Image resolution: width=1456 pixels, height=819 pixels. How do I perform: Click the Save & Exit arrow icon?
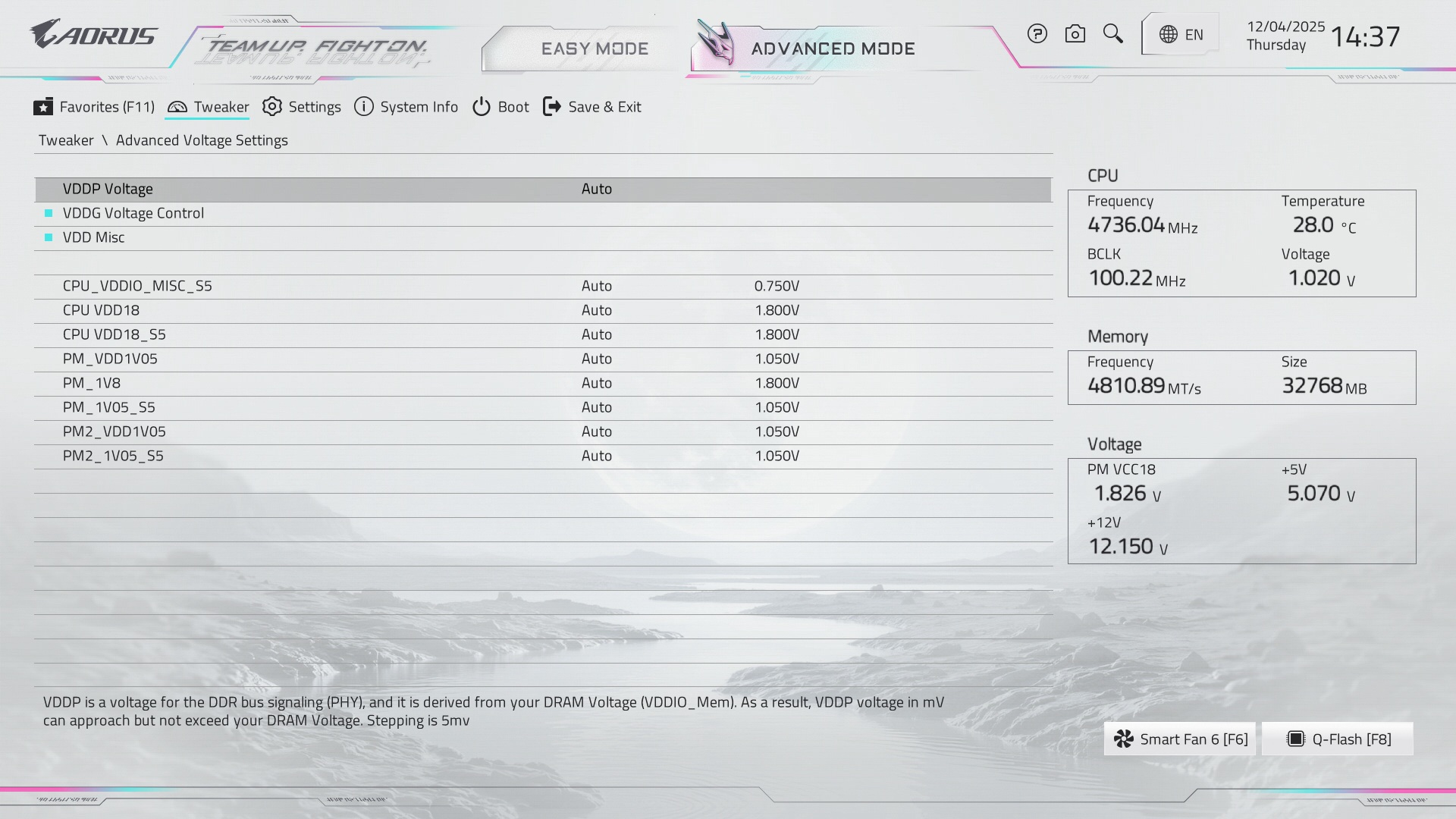click(x=552, y=107)
